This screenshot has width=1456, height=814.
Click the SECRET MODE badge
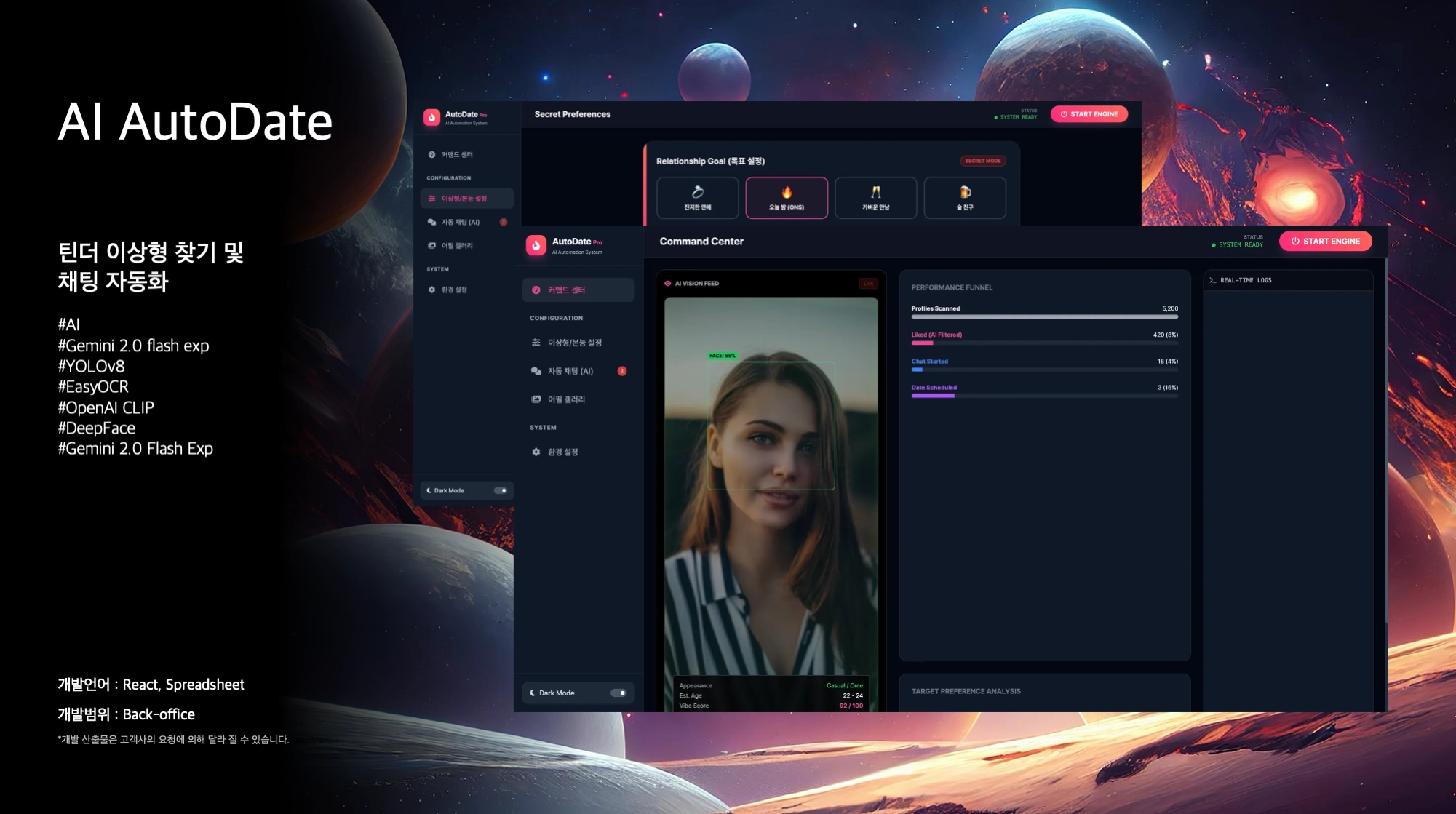click(x=982, y=161)
